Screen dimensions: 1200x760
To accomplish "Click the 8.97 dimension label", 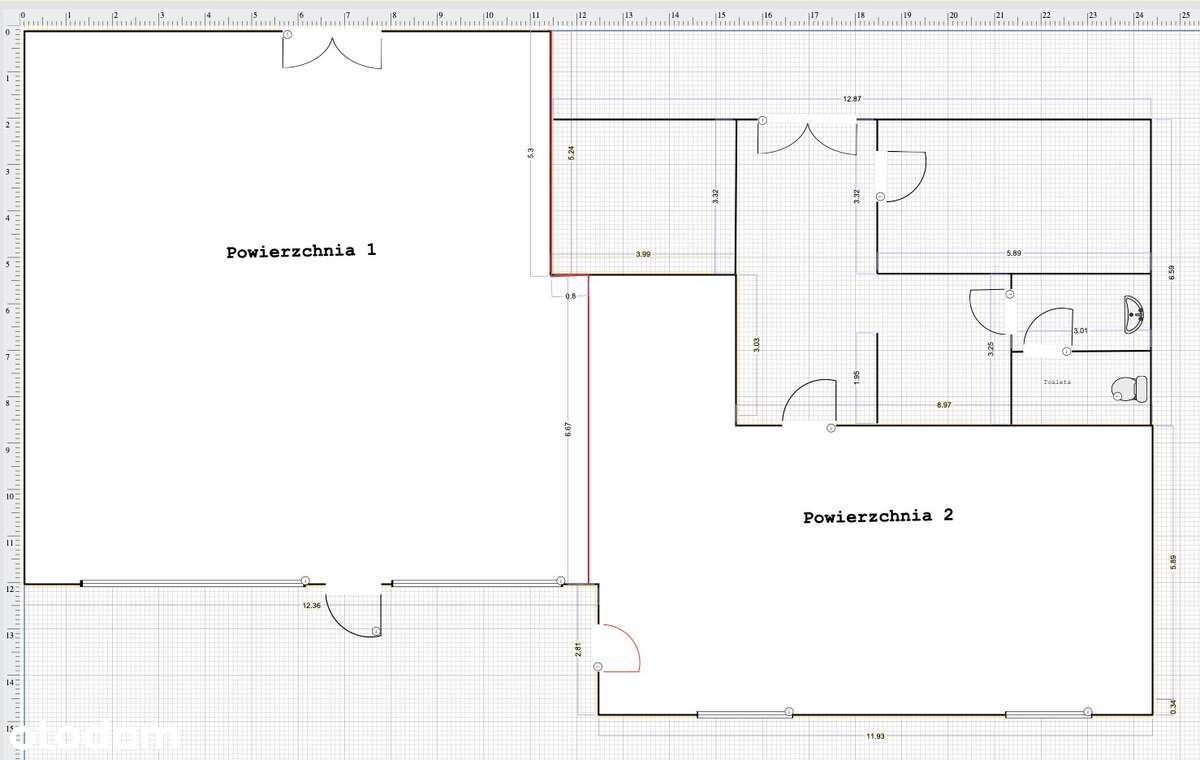I will point(944,405).
